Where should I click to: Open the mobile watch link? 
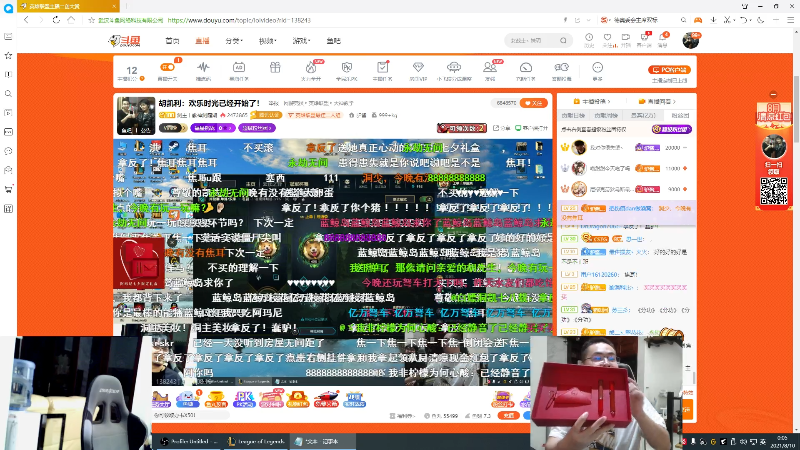point(531,128)
